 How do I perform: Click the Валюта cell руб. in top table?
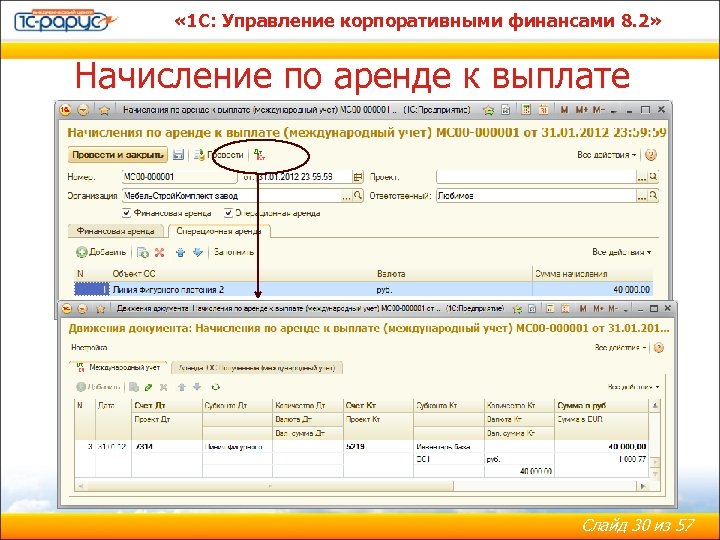453,289
